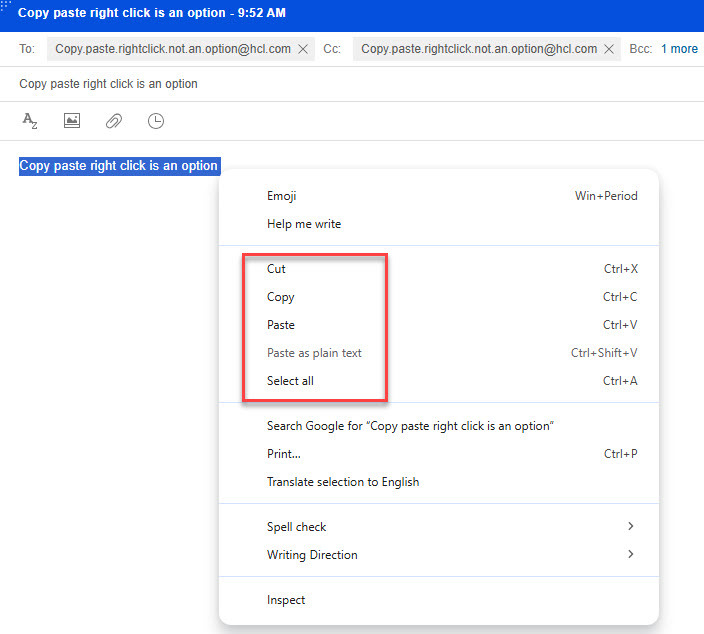Select Help me write option
This screenshot has height=634, width=704.
tap(304, 224)
